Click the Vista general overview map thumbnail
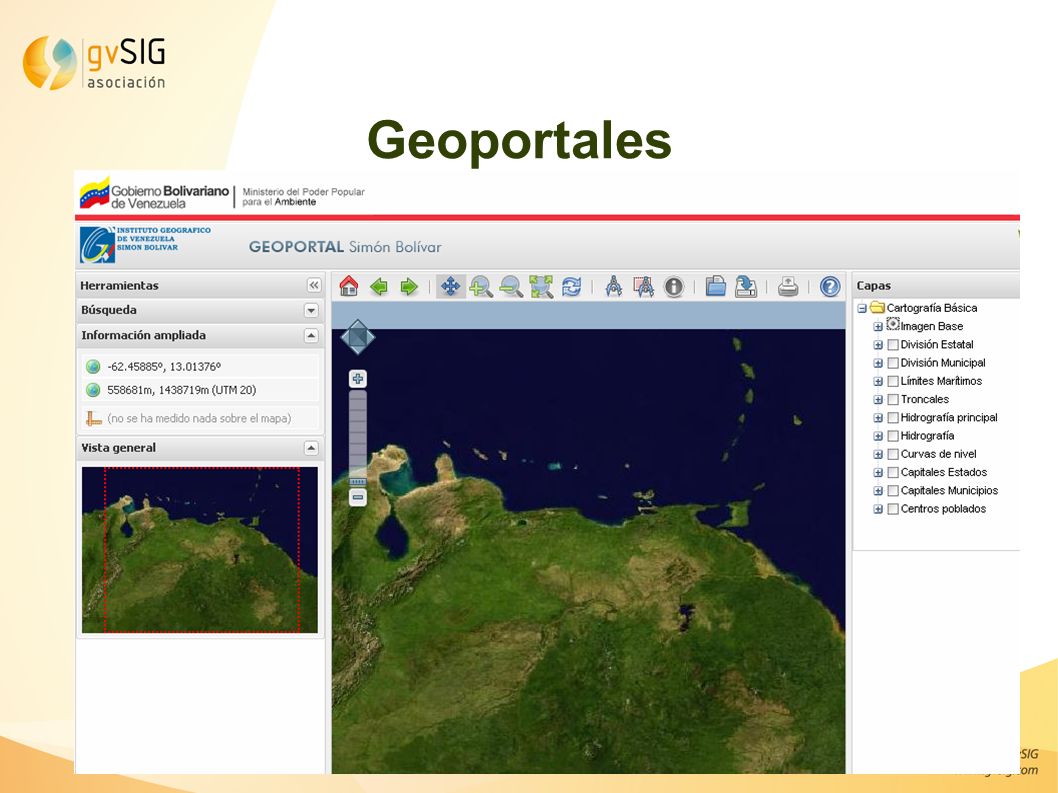This screenshot has width=1058, height=793. [200, 550]
